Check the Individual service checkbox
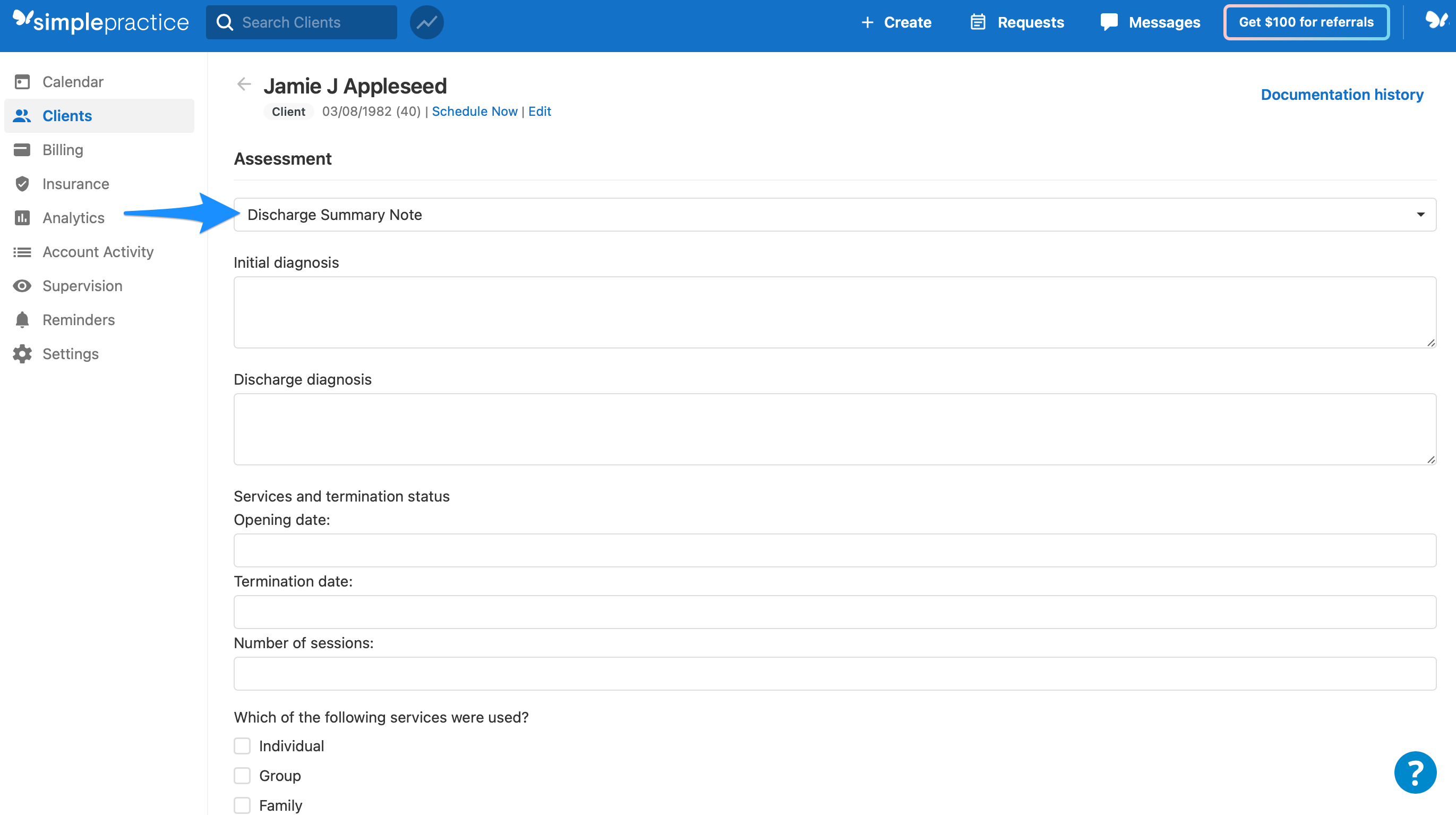The image size is (1456, 815). pyautogui.click(x=242, y=746)
